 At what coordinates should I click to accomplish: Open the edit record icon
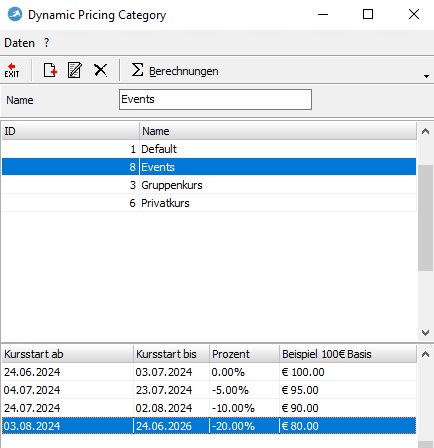pyautogui.click(x=75, y=70)
